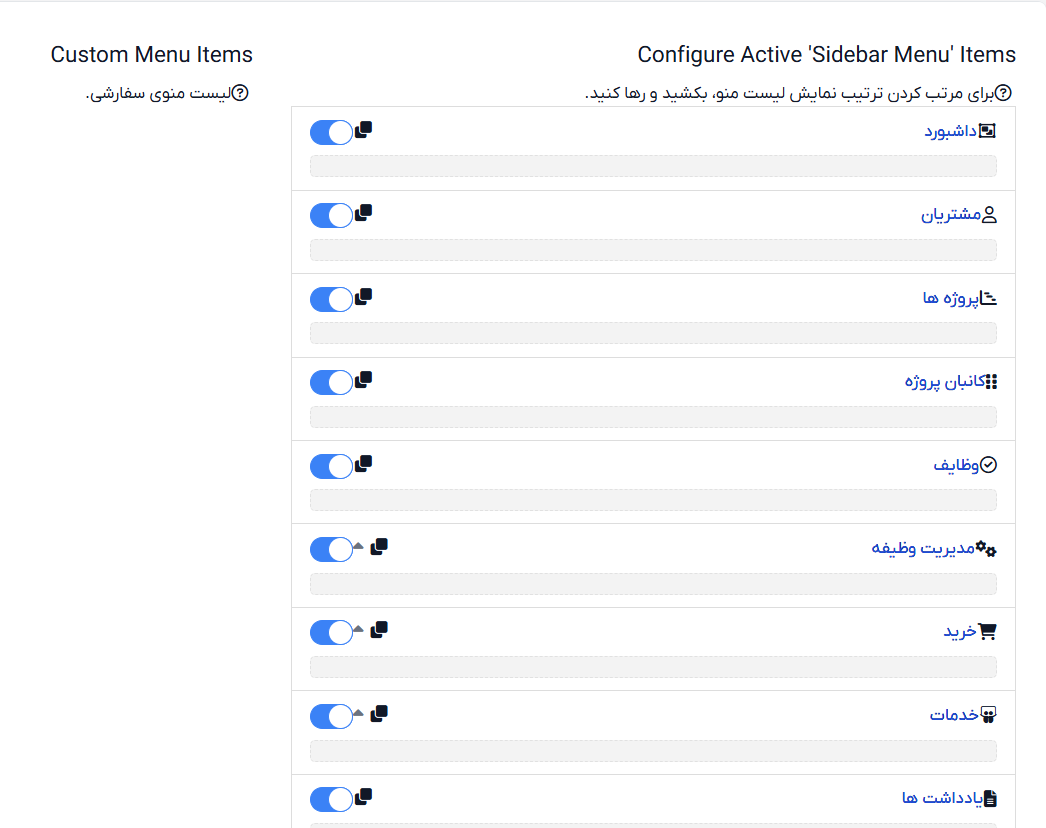Screen dimensions: 1046x828
Task: Toggle off the مشتریان menu item
Action: 332,216
